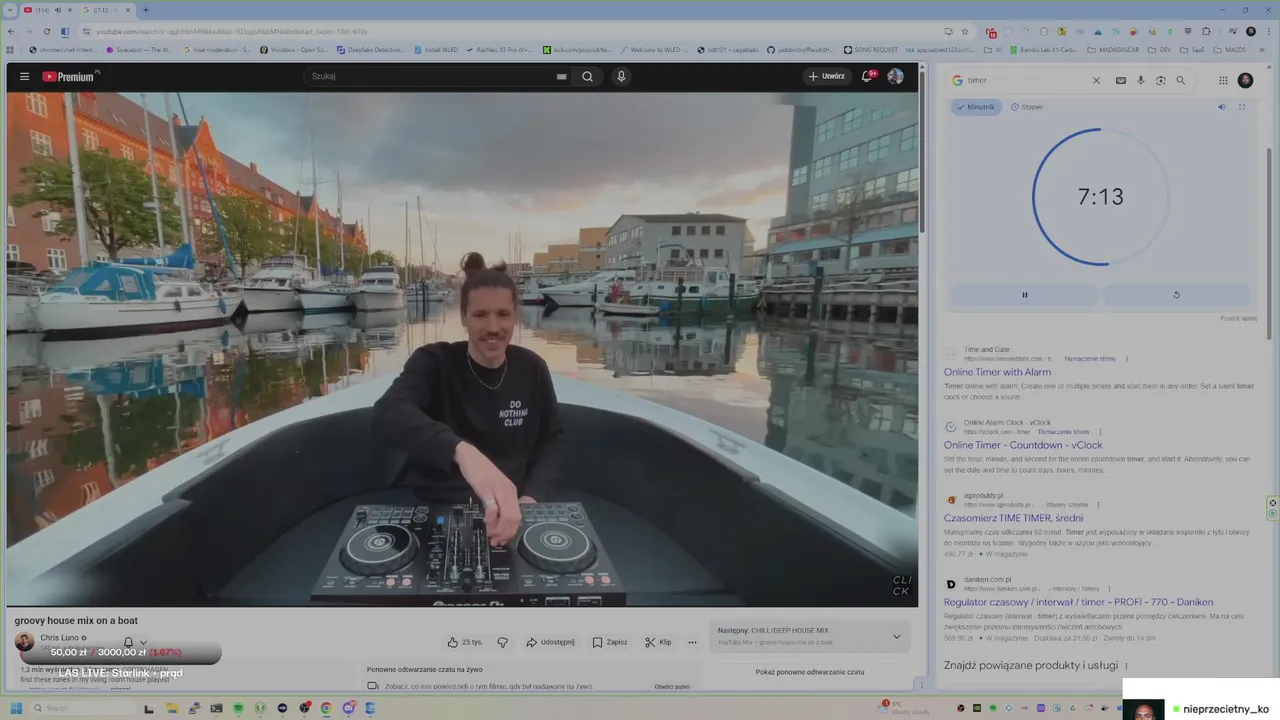Open Windows Start menu
Image resolution: width=1280 pixels, height=720 pixels.
pyautogui.click(x=16, y=708)
